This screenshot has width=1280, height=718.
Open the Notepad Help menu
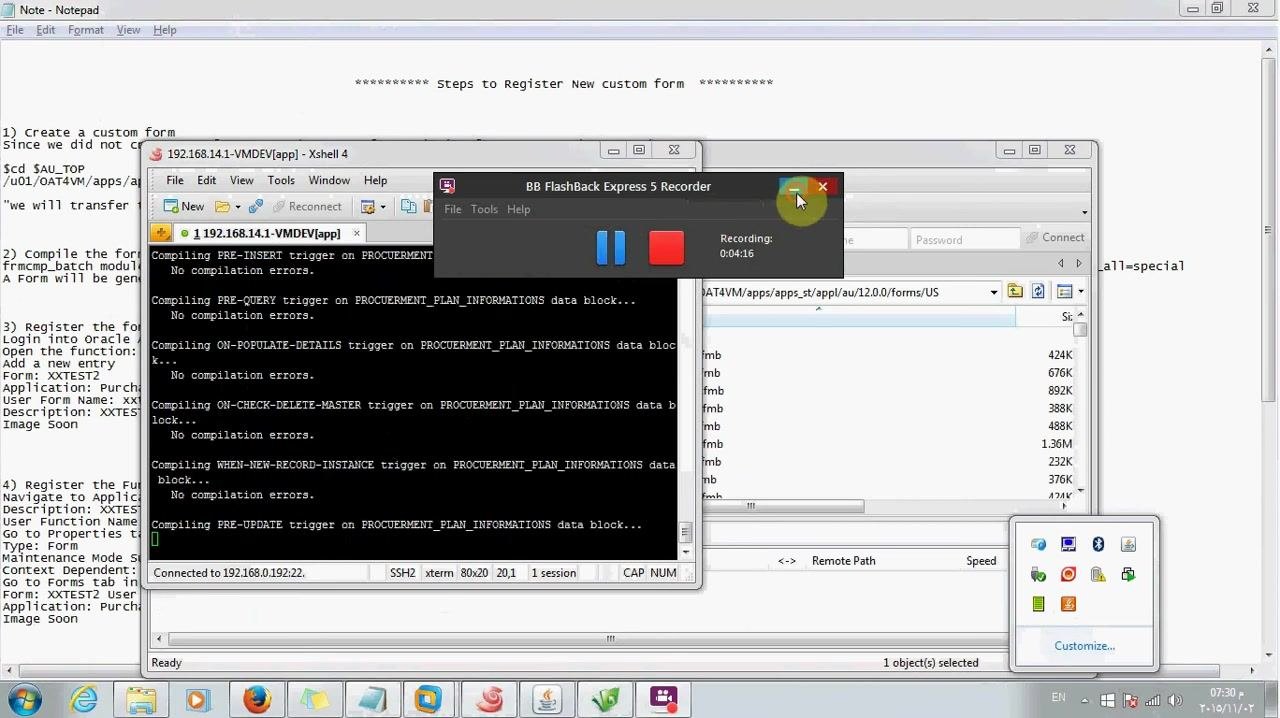pyautogui.click(x=165, y=30)
